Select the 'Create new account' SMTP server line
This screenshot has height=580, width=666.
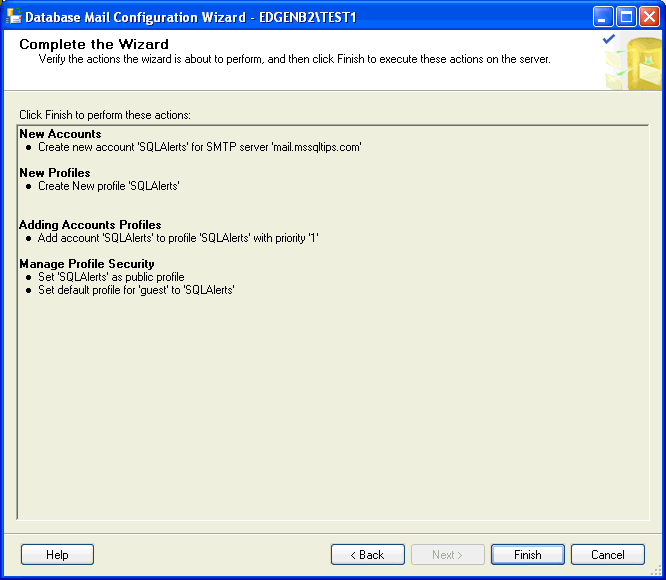[x=199, y=147]
